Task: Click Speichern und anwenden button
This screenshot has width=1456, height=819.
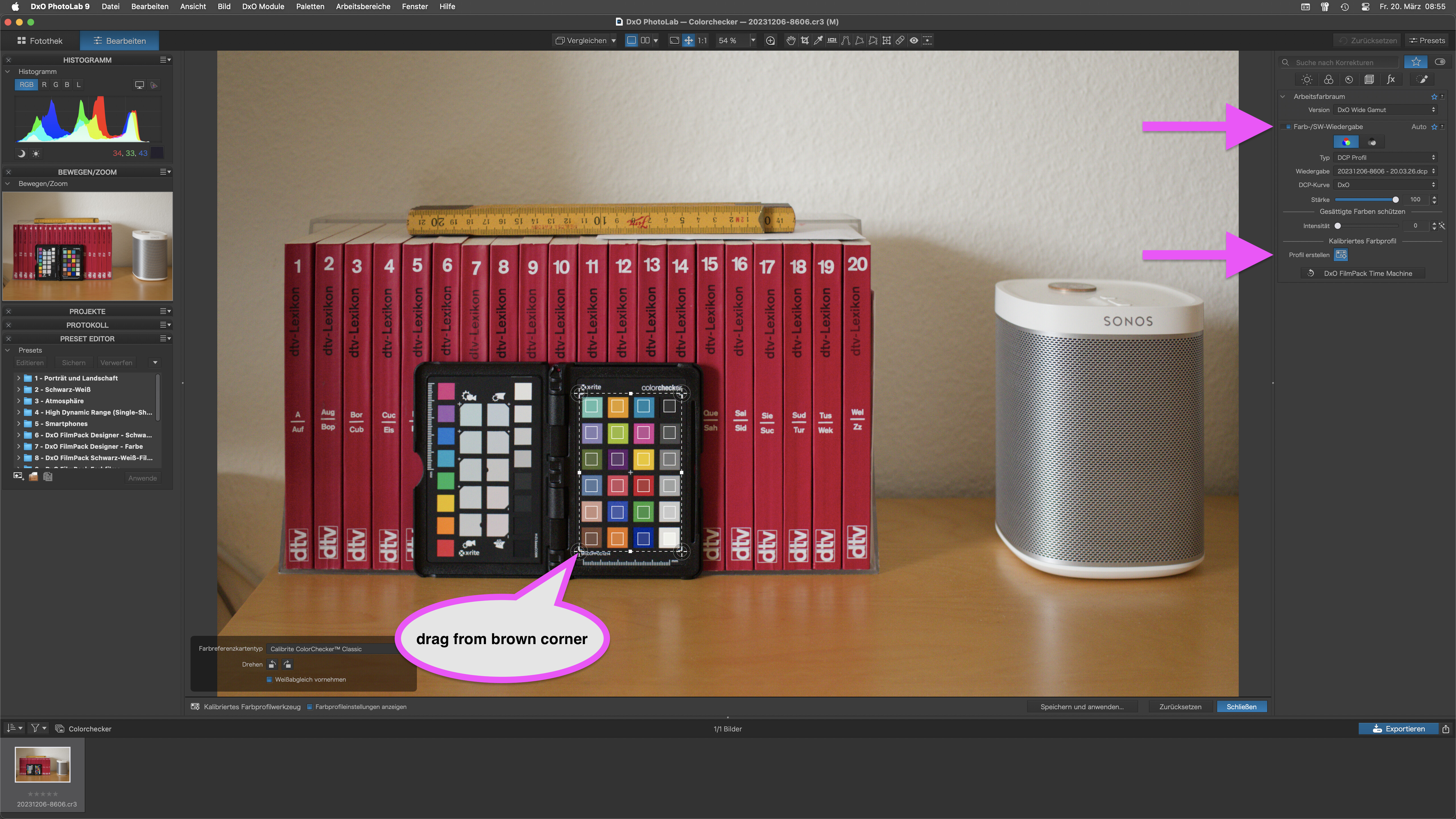Action: 1082,706
